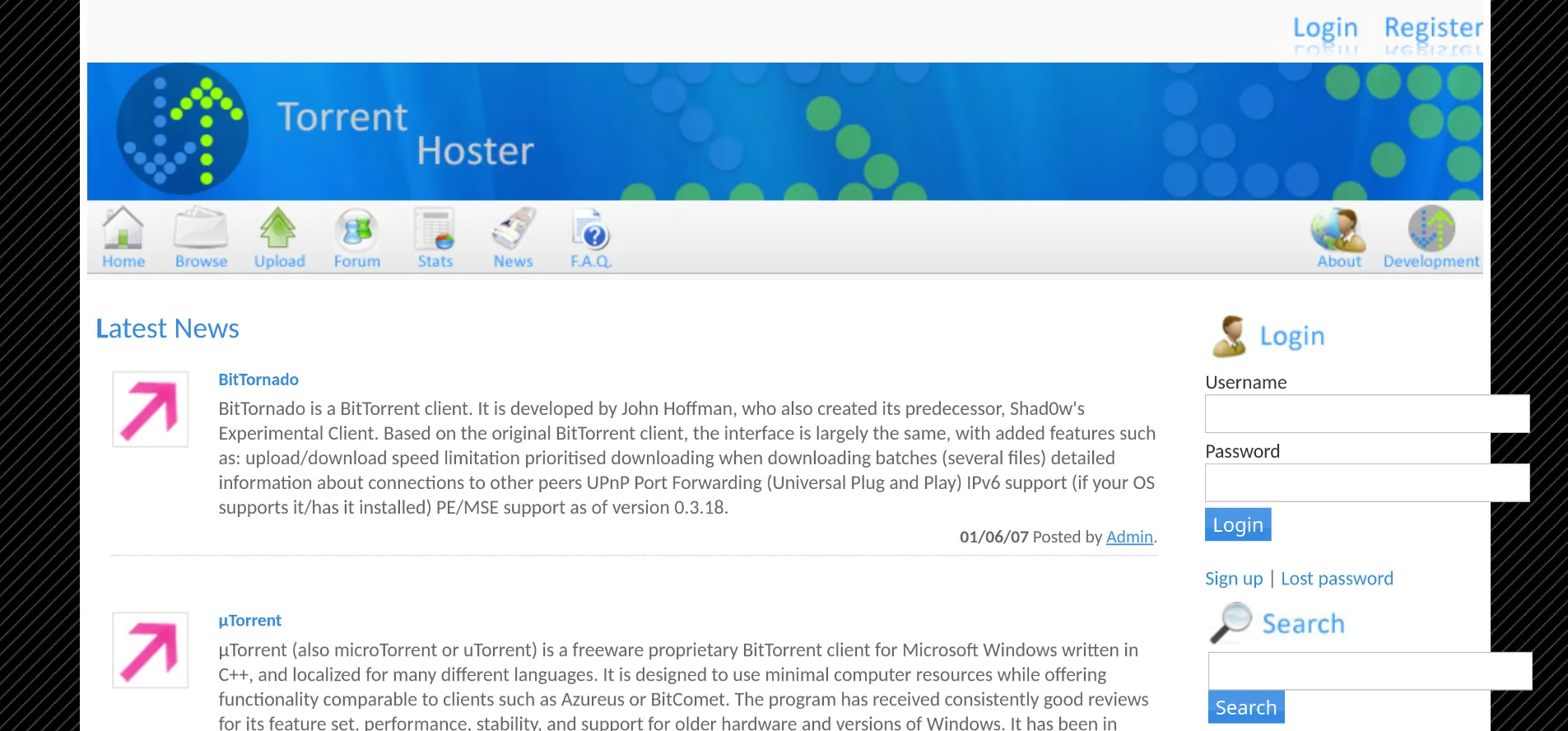Focus the Username input field
1568x731 pixels.
[1367, 414]
